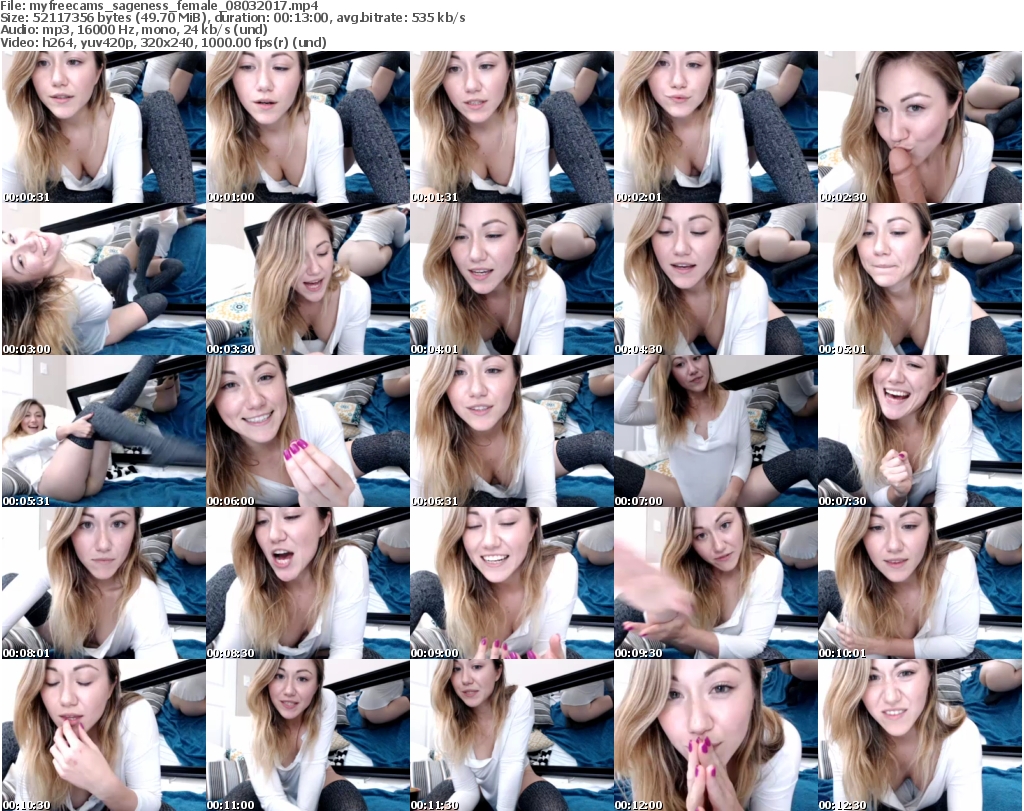Click the 'Audio: mp3, 16000 Hz' line
Screen dimensions: 1024x811
pyautogui.click(x=134, y=30)
